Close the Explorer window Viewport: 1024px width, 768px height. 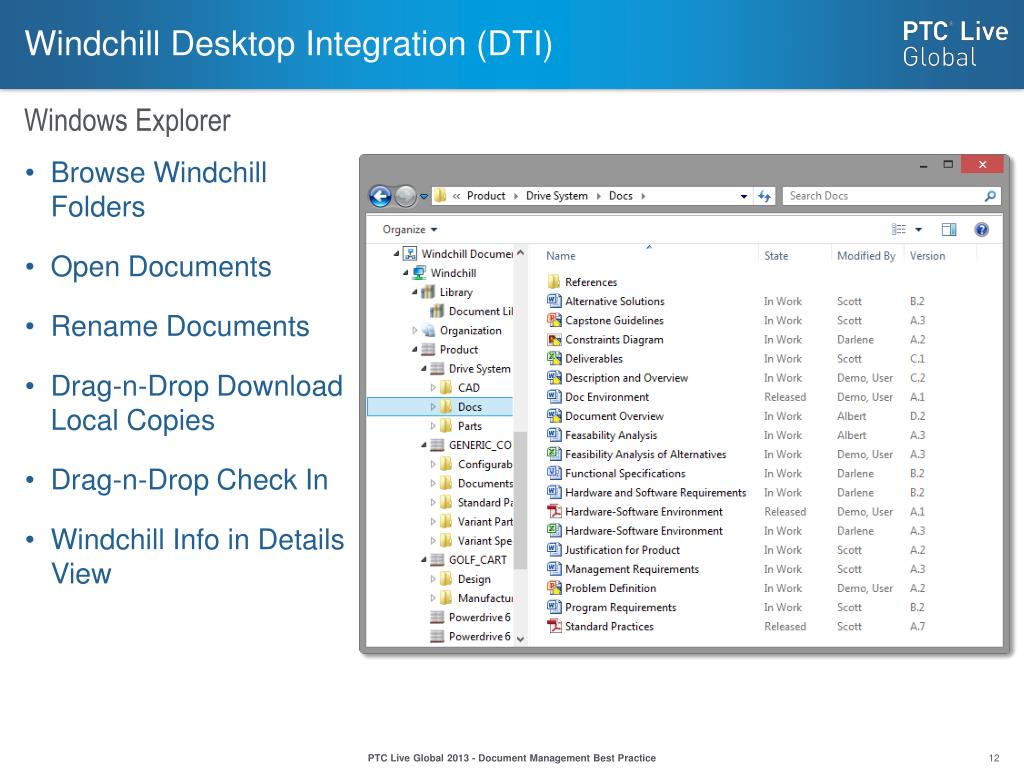pyautogui.click(x=982, y=164)
